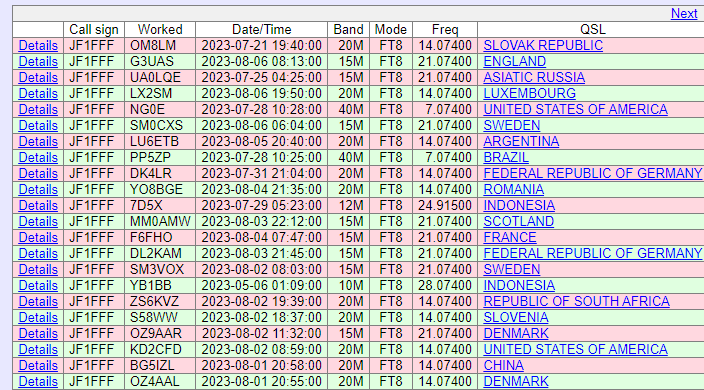Viewport: 704px width, 390px height.
Task: View Details for the 7D5X contact
Action: (38, 206)
